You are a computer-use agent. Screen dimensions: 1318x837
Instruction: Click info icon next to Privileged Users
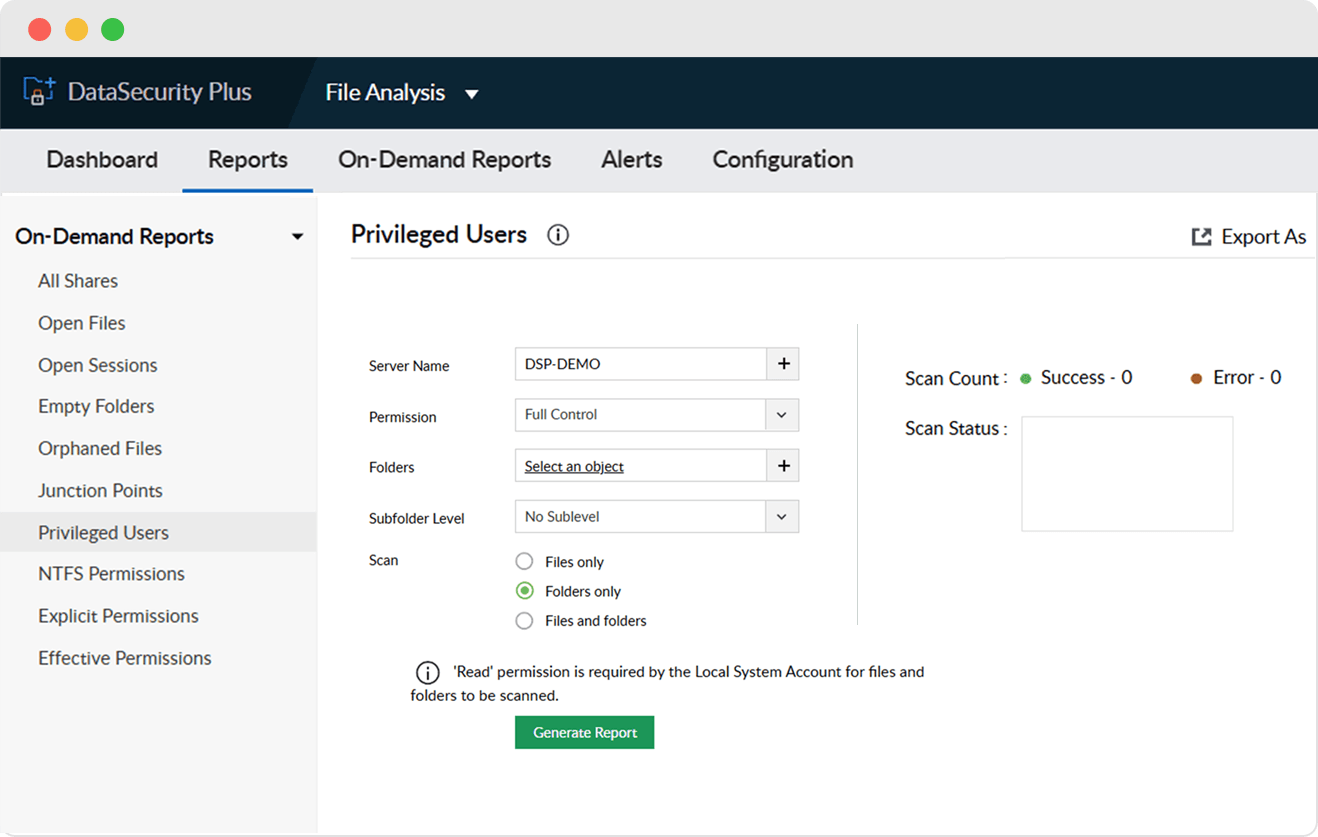558,235
